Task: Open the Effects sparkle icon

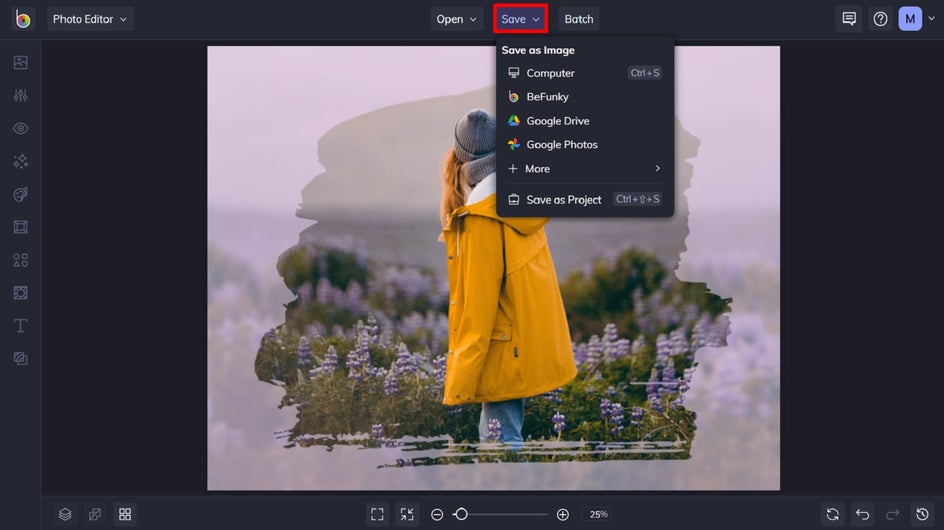Action: [20, 161]
